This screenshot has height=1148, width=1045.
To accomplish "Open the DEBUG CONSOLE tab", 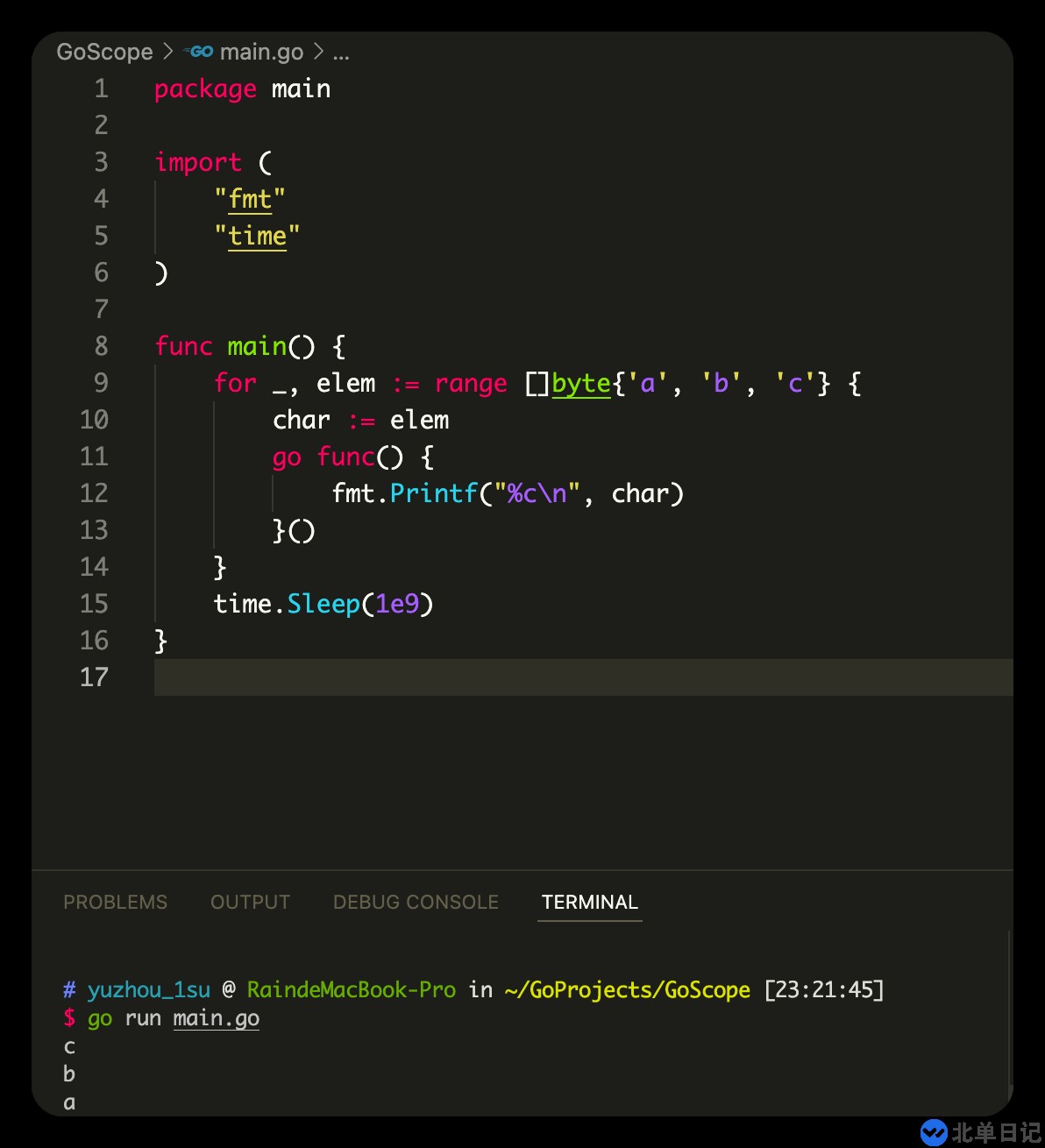I will pyautogui.click(x=416, y=902).
